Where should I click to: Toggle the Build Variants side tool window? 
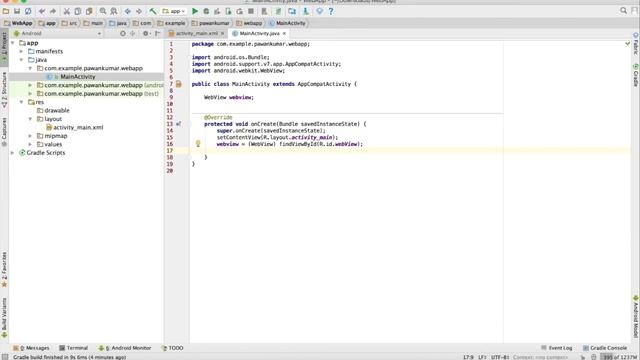point(4,318)
